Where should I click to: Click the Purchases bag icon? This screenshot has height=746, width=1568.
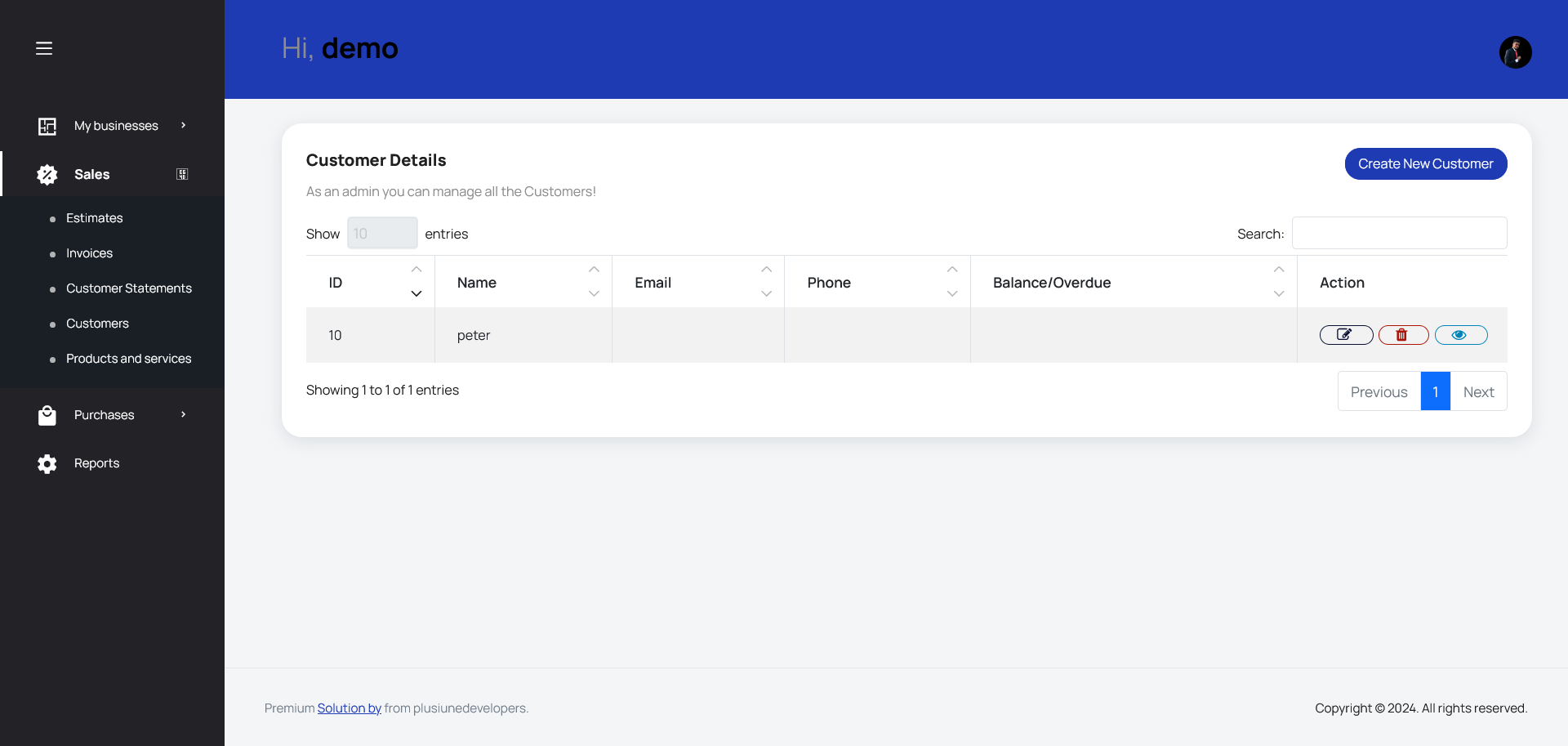(x=47, y=415)
